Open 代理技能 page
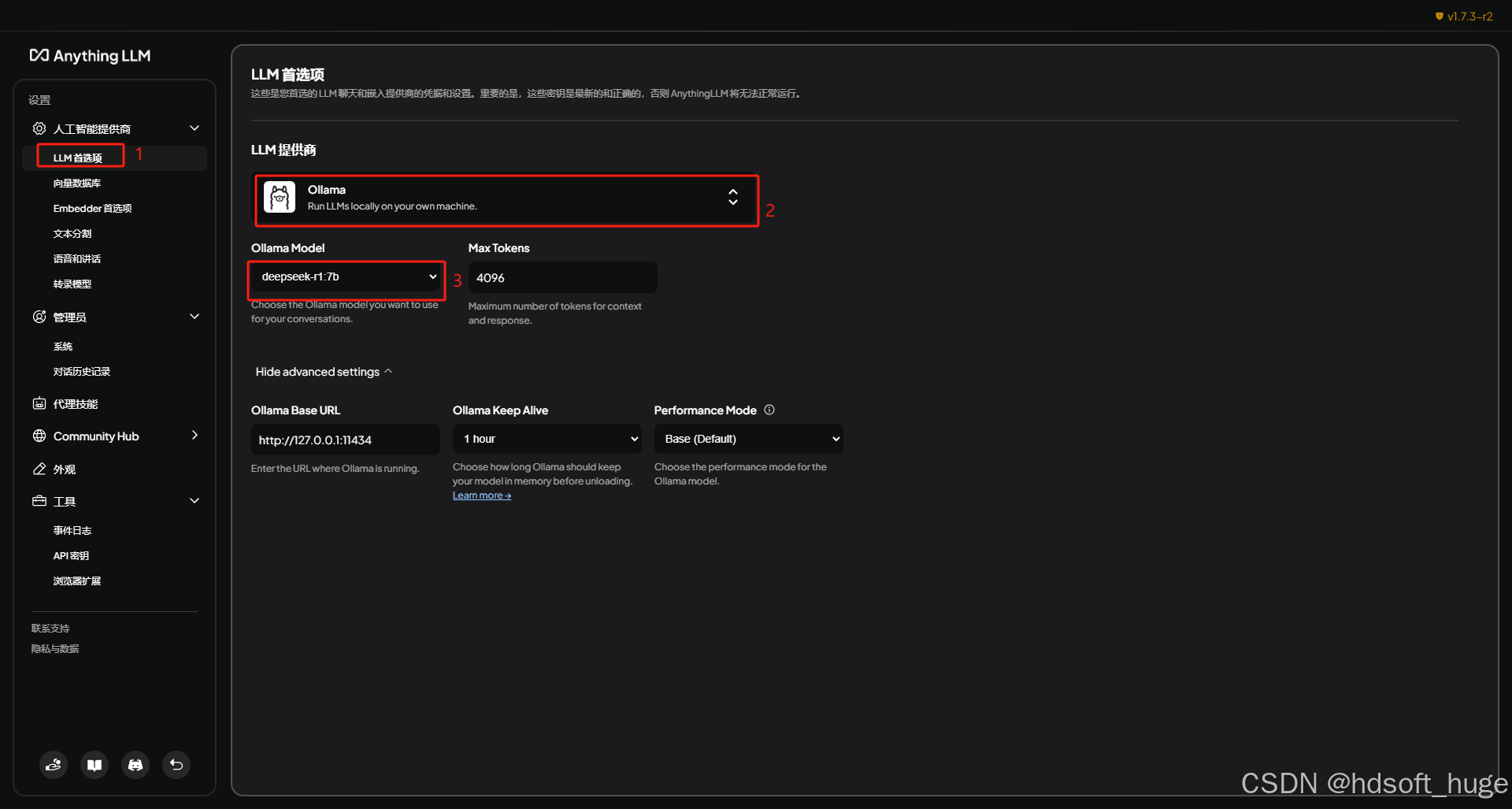The width and height of the screenshot is (1512, 809). coord(76,403)
